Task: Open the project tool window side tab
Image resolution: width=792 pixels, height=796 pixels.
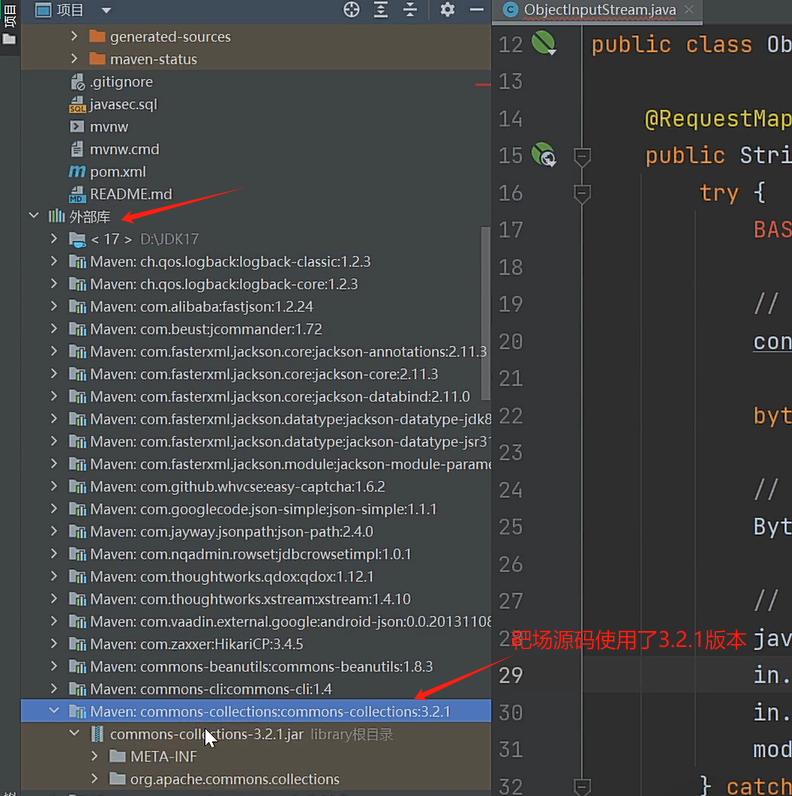Action: (x=10, y=22)
